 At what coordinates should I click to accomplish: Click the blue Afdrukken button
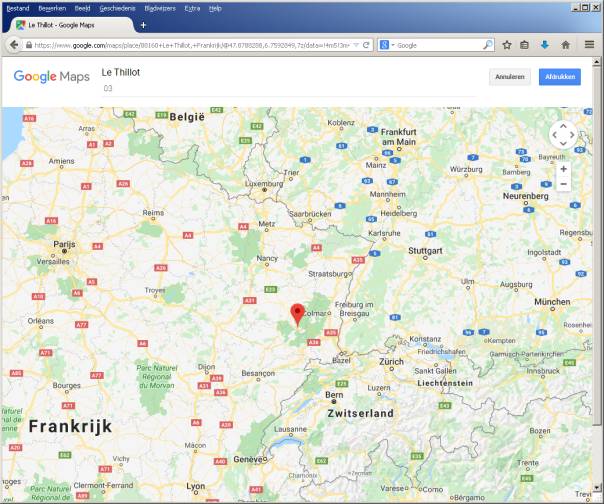pyautogui.click(x=560, y=77)
